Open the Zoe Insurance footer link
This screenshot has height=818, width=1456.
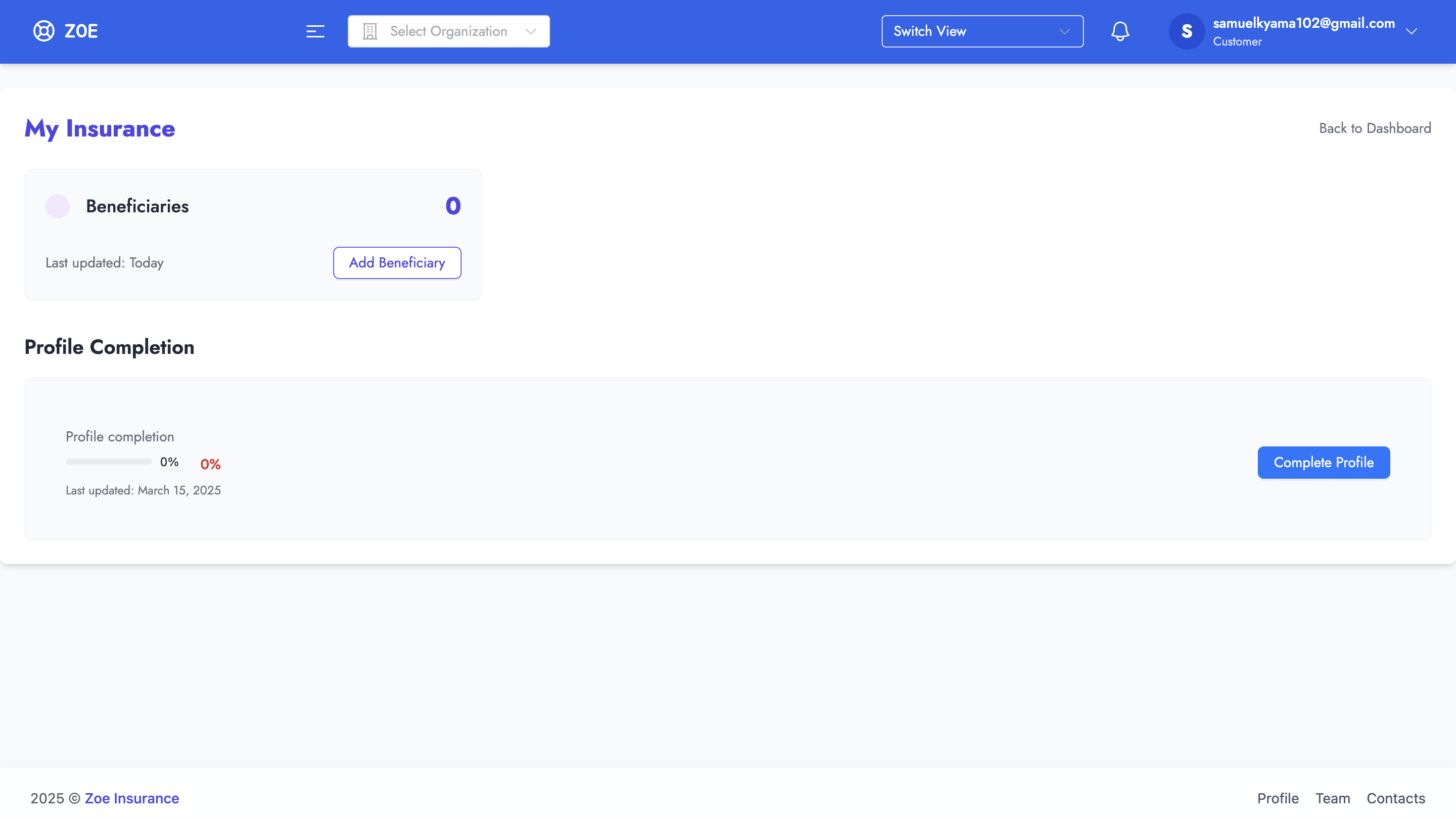131,798
